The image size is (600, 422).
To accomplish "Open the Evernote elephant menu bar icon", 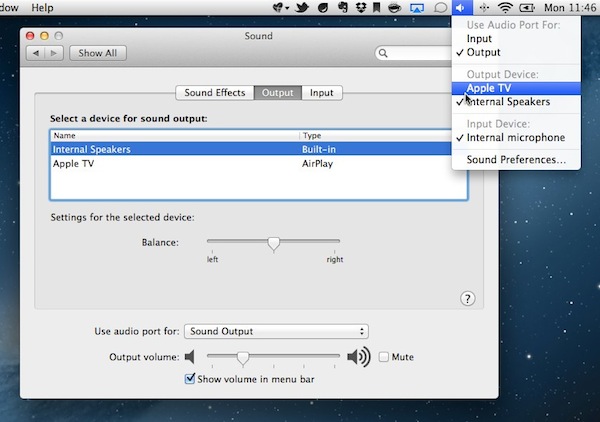I will pyautogui.click(x=343, y=8).
